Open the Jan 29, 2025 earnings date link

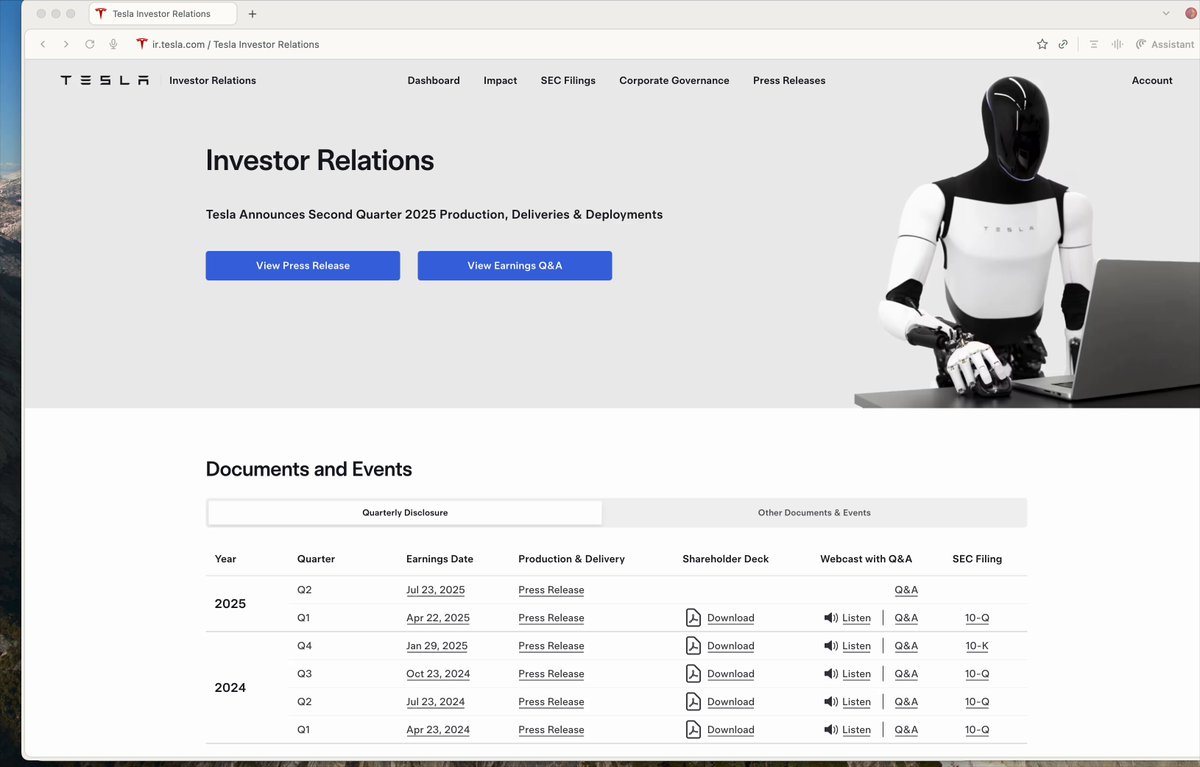(437, 646)
